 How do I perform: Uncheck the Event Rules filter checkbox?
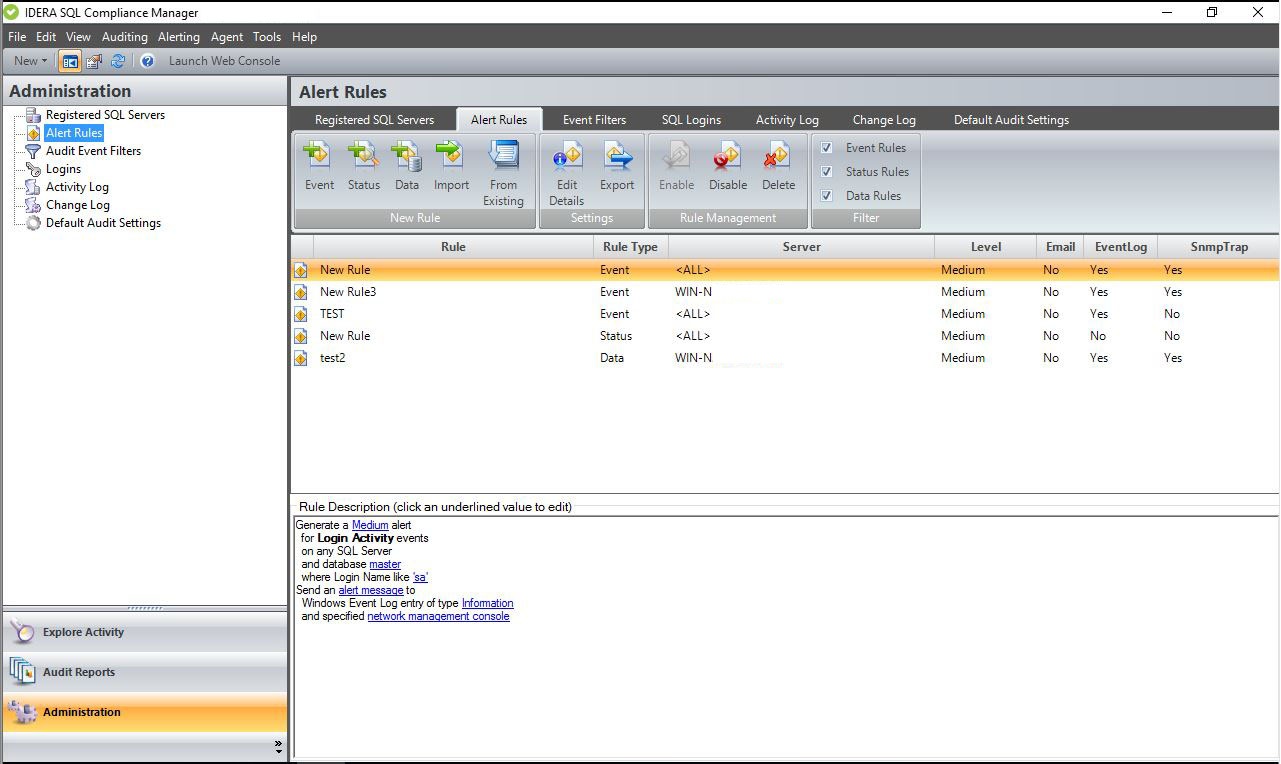(x=827, y=148)
